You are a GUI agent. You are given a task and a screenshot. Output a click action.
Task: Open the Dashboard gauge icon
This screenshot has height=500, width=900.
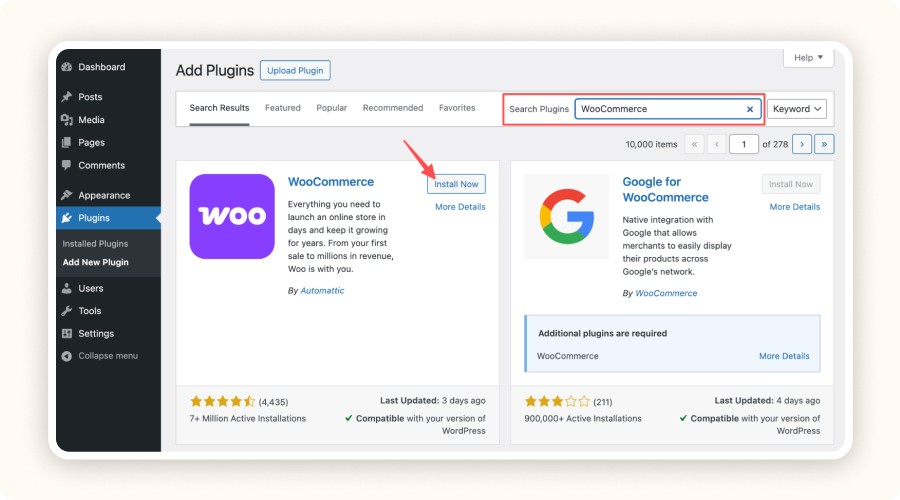pos(67,67)
